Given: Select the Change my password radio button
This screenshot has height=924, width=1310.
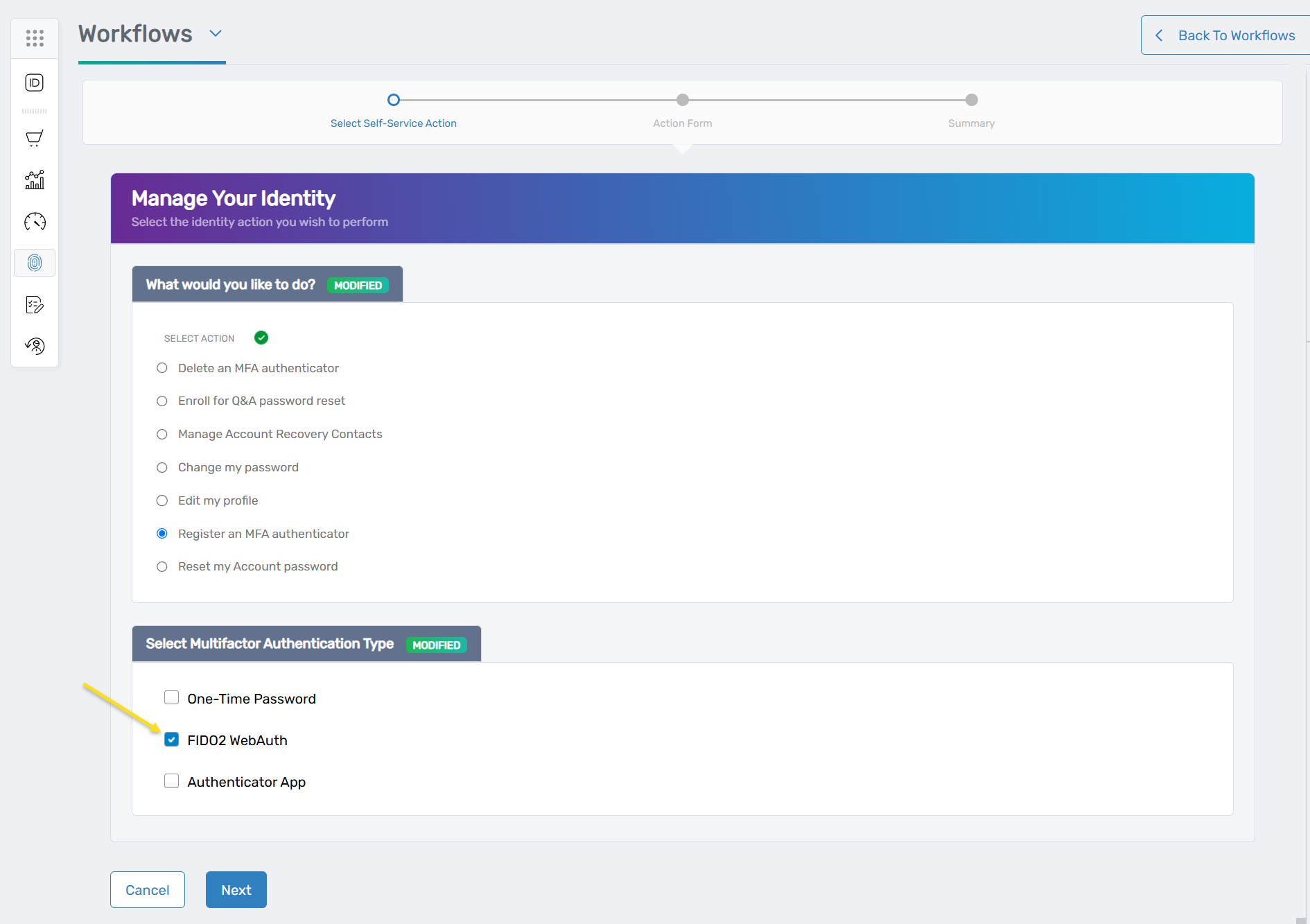Looking at the screenshot, I should [x=161, y=467].
